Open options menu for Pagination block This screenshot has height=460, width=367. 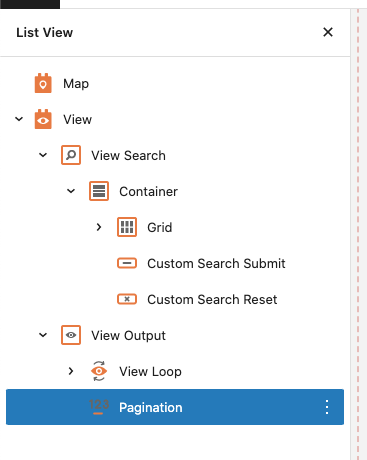point(327,407)
